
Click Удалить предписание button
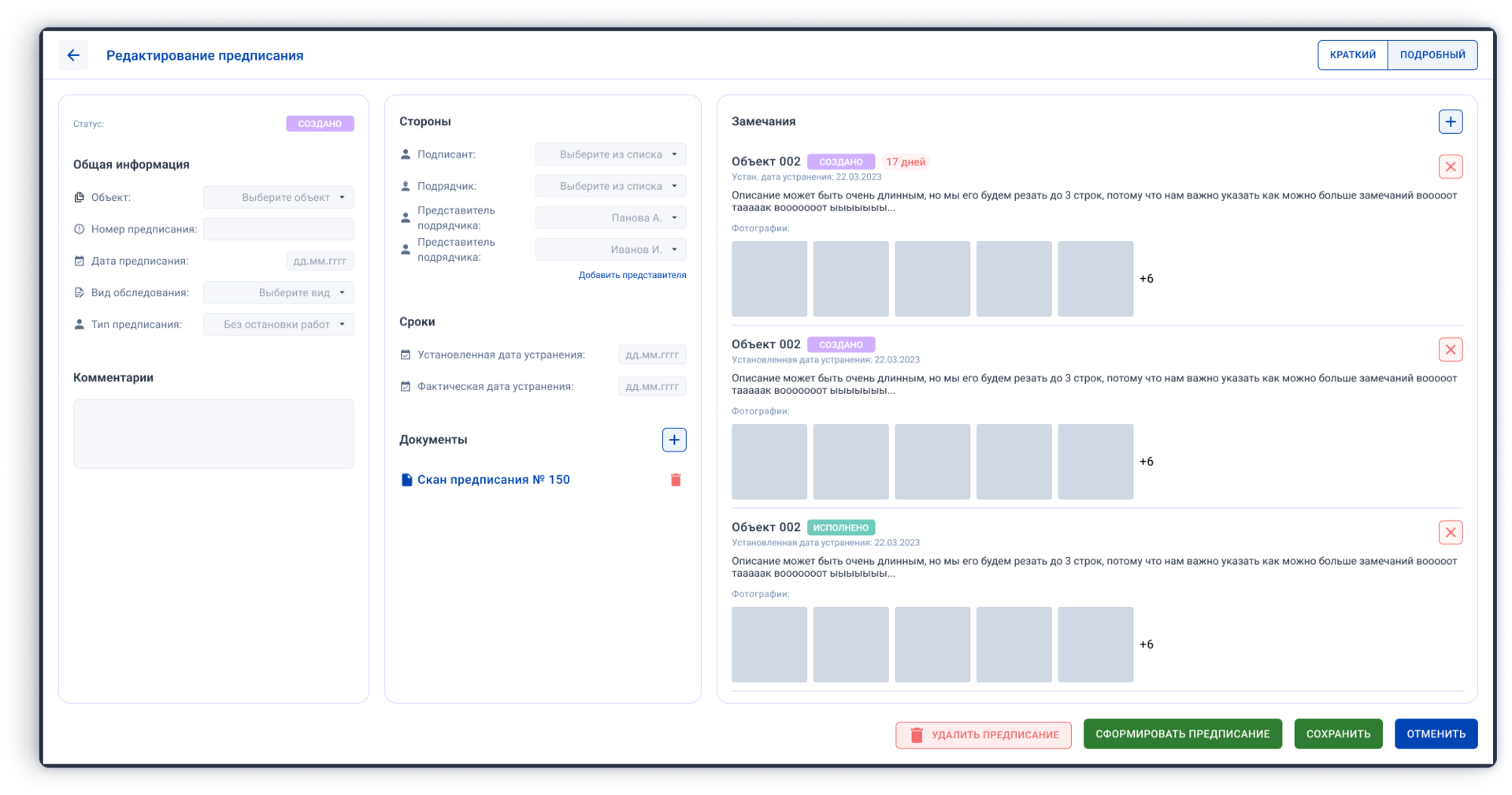tap(983, 734)
